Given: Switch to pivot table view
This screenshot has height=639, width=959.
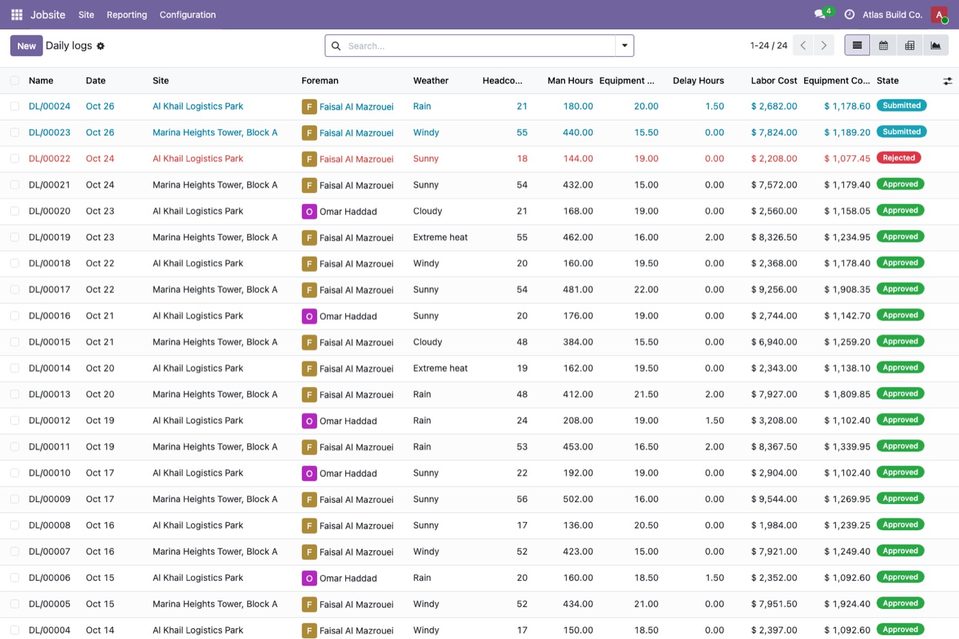Looking at the screenshot, I should coord(909,45).
